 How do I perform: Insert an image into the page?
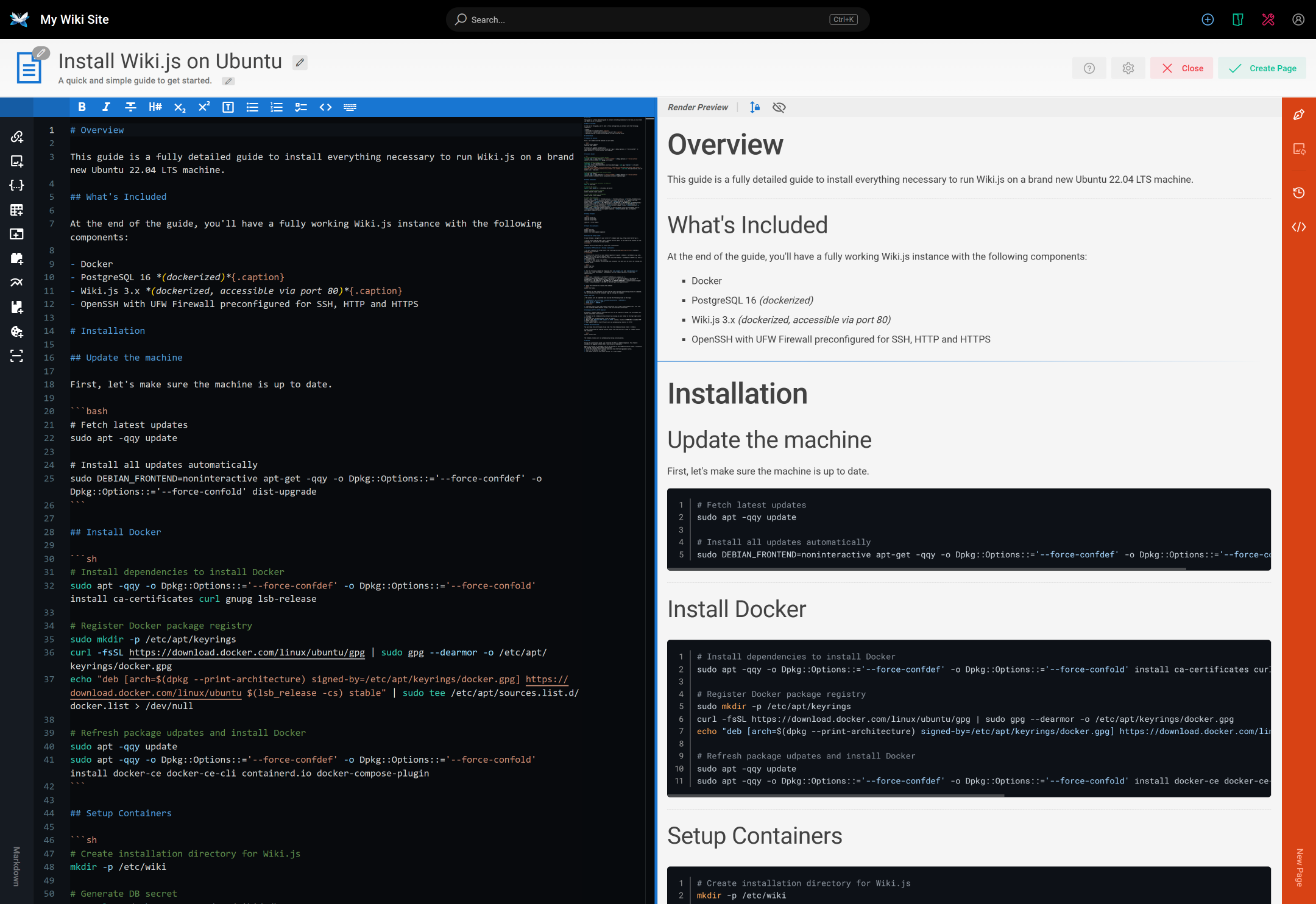coord(16,161)
